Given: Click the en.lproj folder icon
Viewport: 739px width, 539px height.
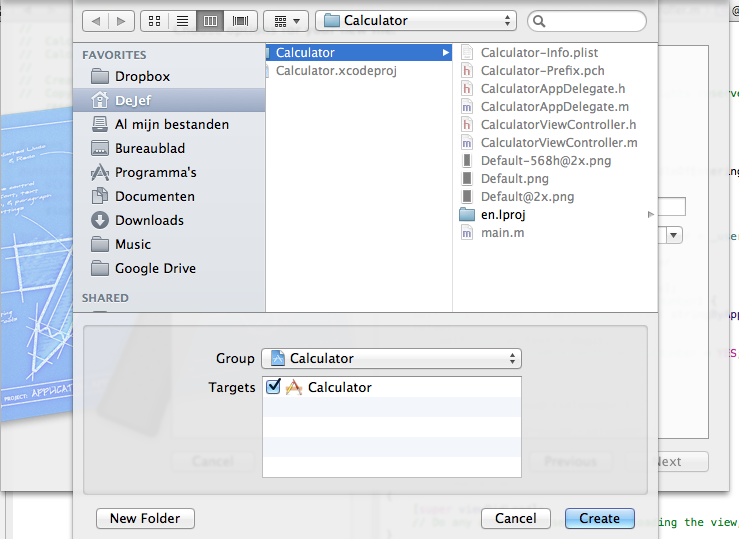Looking at the screenshot, I should click(467, 214).
